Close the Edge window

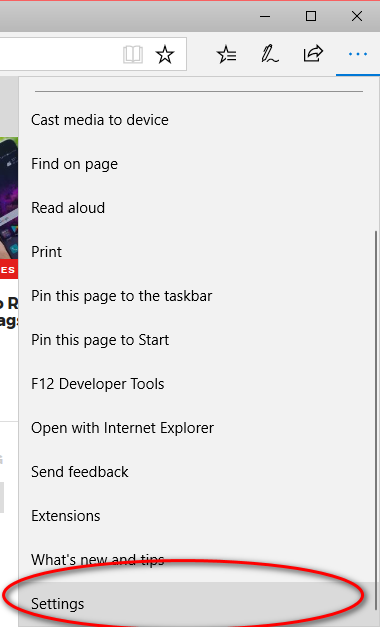pyautogui.click(x=357, y=16)
